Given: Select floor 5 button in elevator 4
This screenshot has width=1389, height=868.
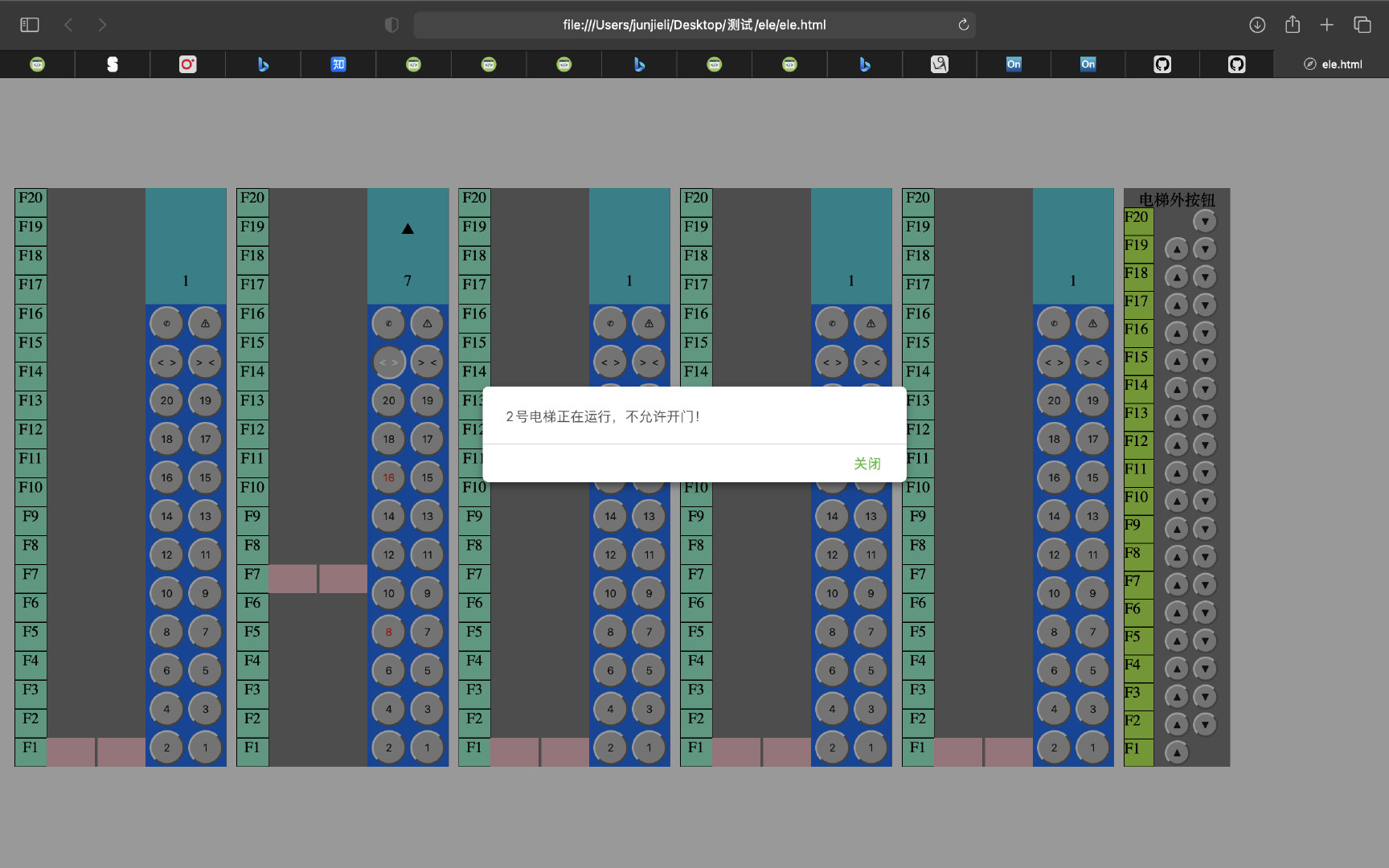Looking at the screenshot, I should [x=871, y=670].
